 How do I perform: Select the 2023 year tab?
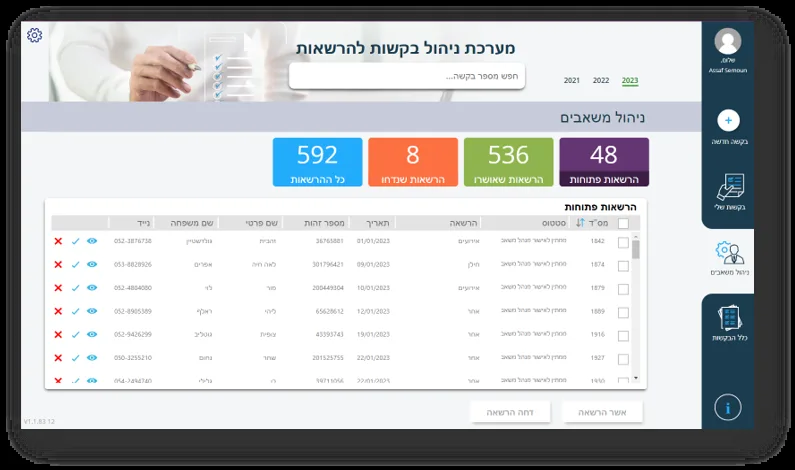(x=630, y=80)
